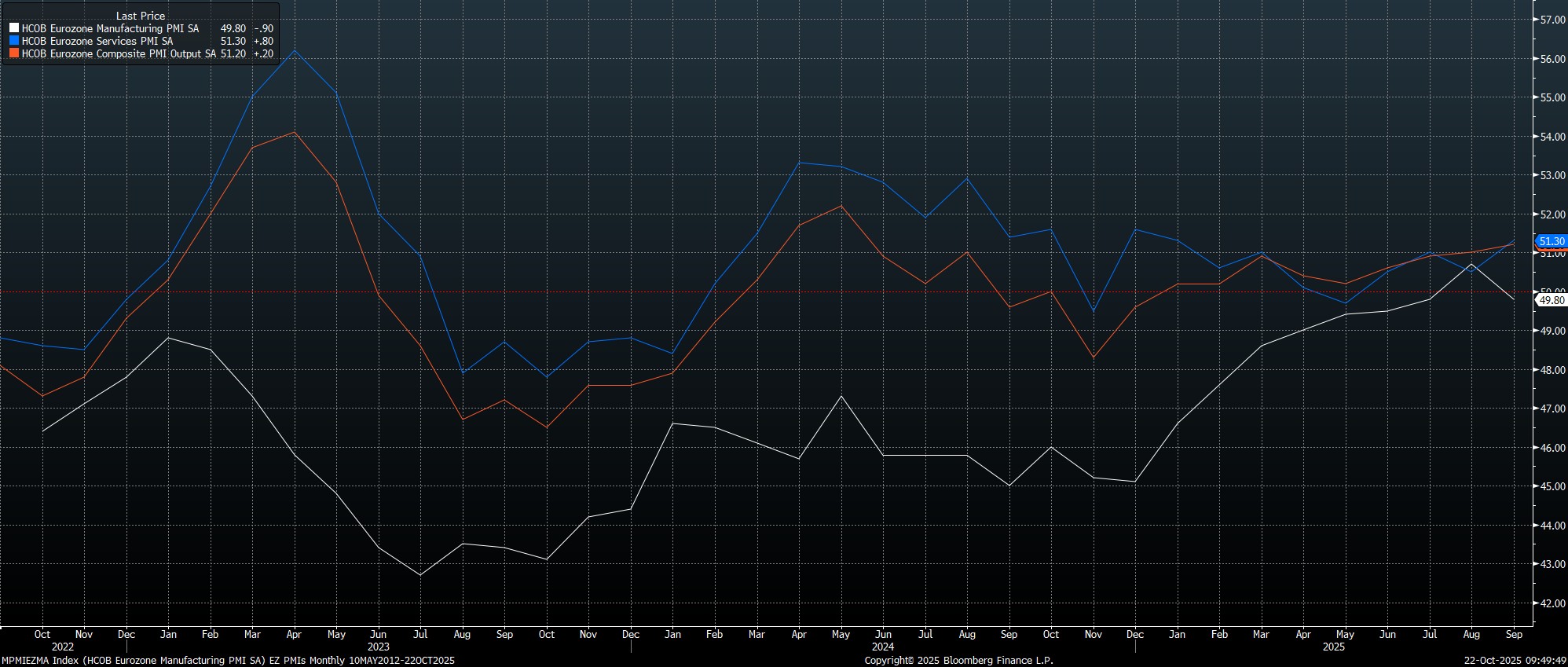Screen dimensions: 1568x667
Task: Click the white 49.80 price tag on axis
Action: click(1551, 299)
